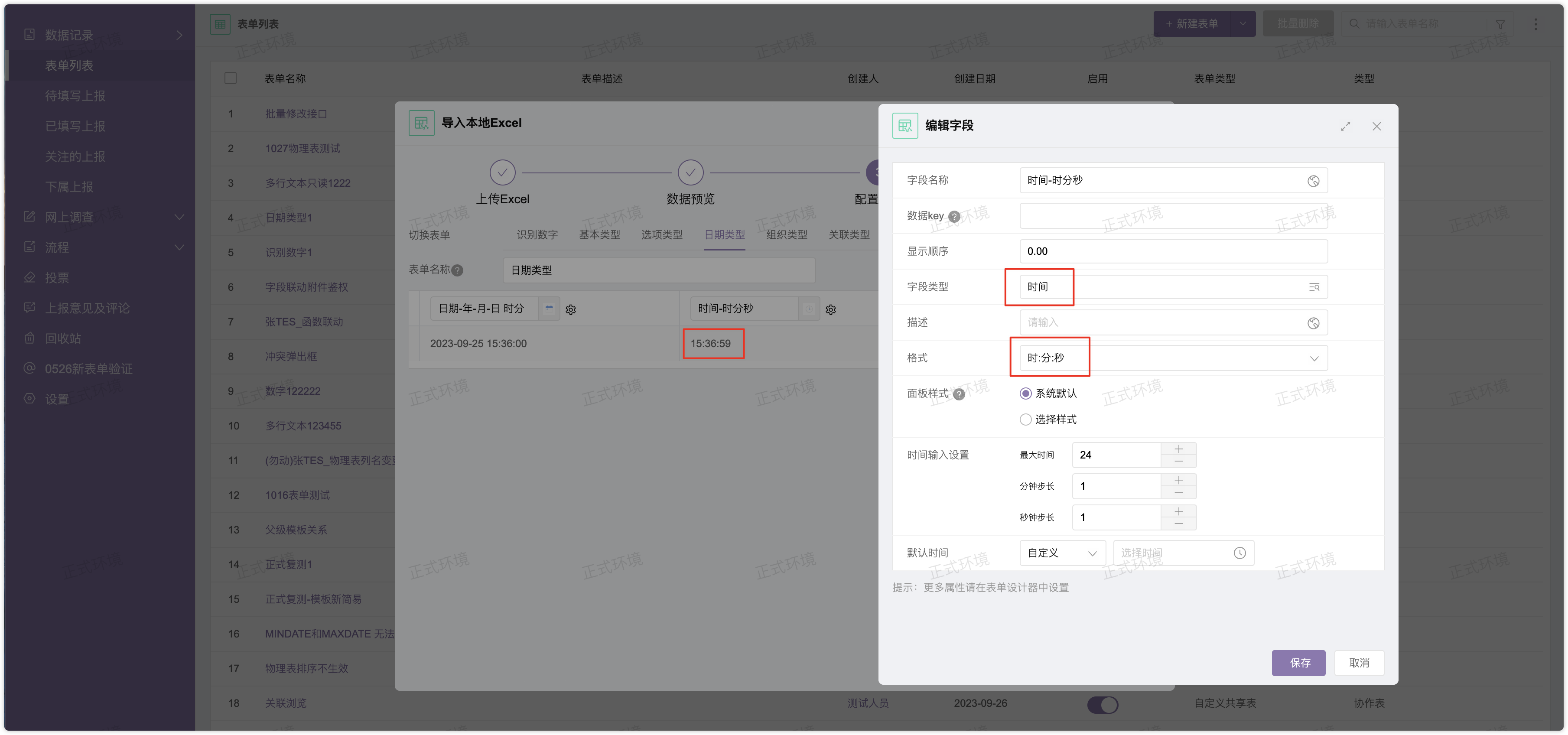Click the 数据记录 sidebar icon

pyautogui.click(x=29, y=35)
